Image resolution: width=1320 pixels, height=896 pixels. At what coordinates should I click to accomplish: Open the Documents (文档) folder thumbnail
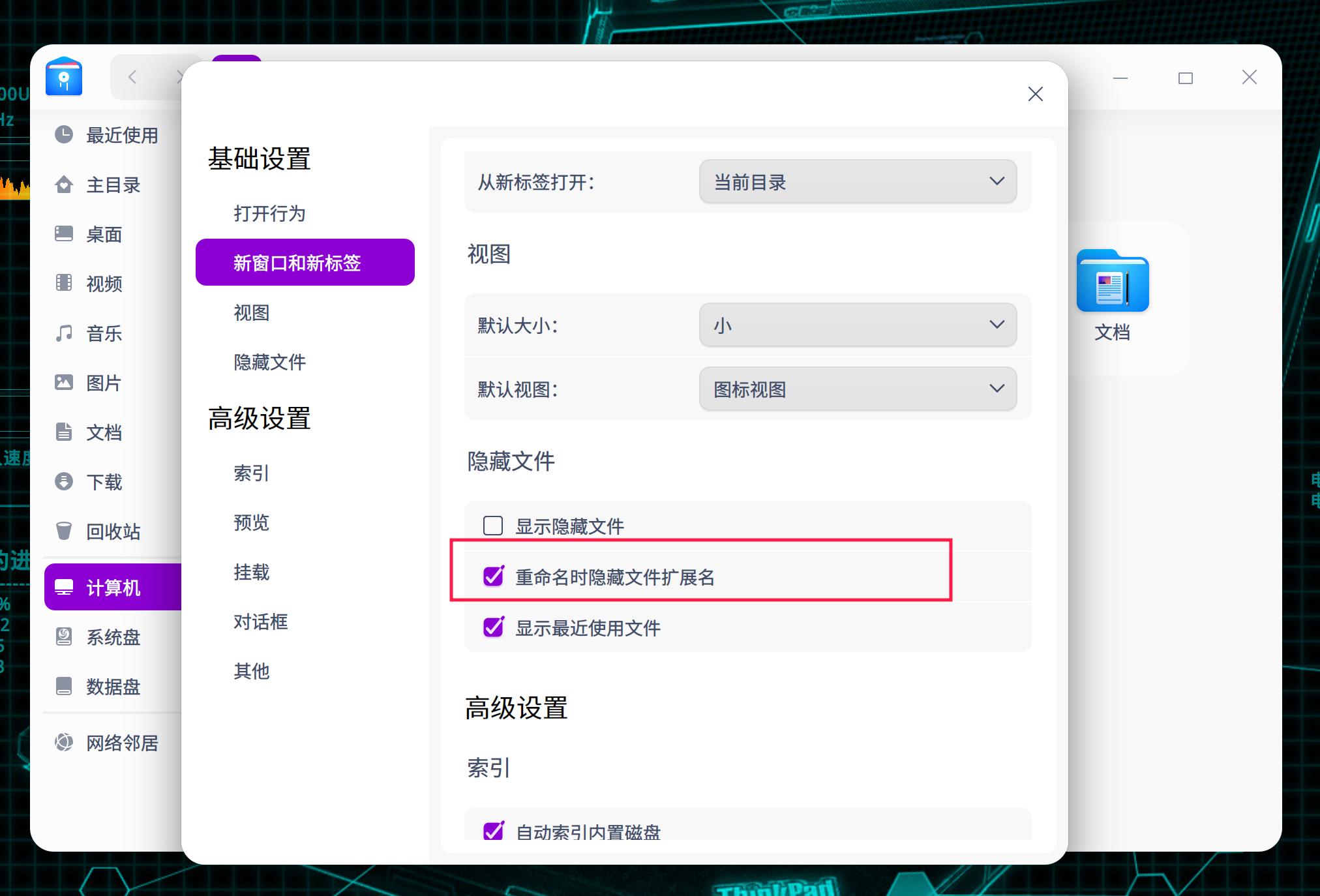(x=1112, y=281)
